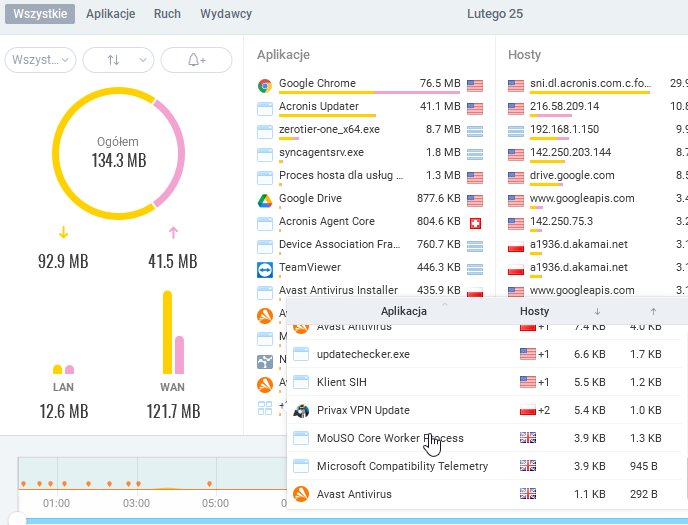Switch to the Ruch tab
The height and width of the screenshot is (525, 688).
coord(167,14)
